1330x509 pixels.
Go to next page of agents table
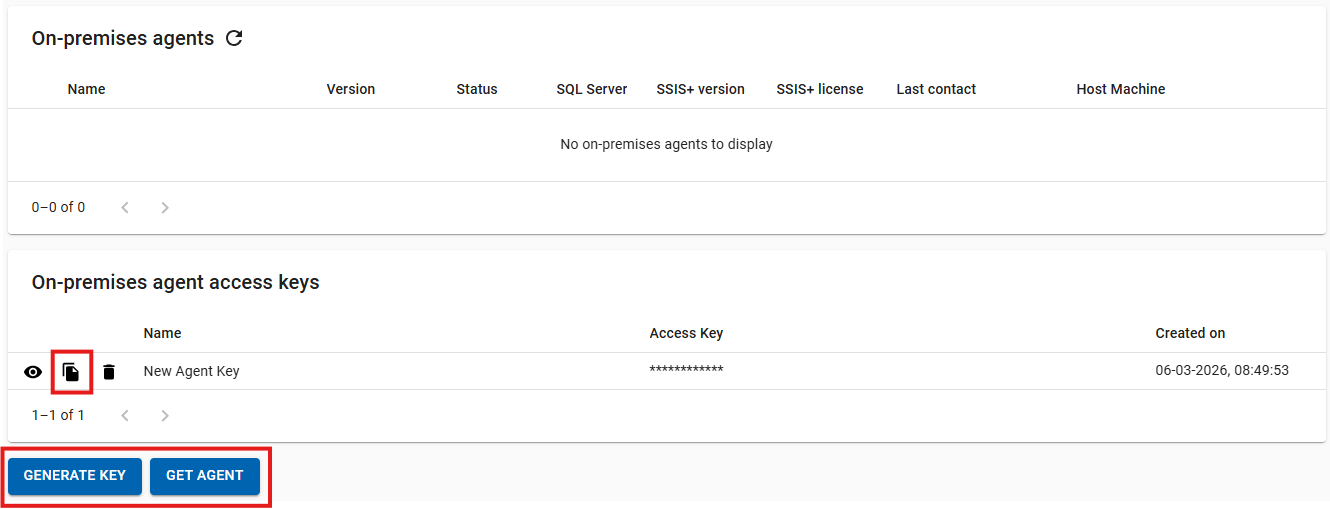[x=165, y=208]
